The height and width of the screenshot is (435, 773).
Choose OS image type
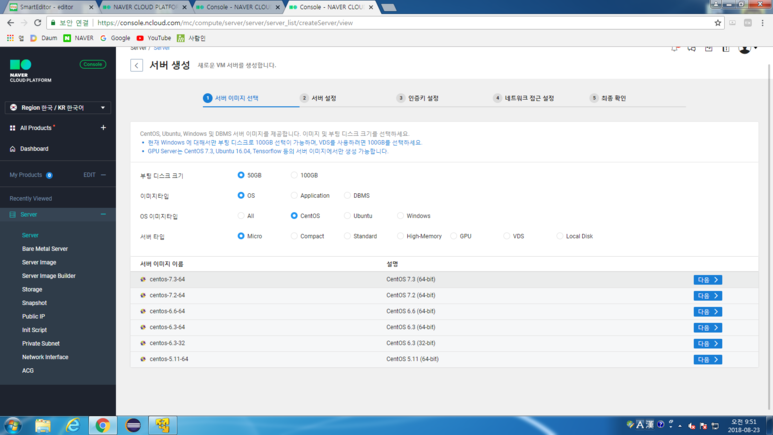click(x=241, y=195)
